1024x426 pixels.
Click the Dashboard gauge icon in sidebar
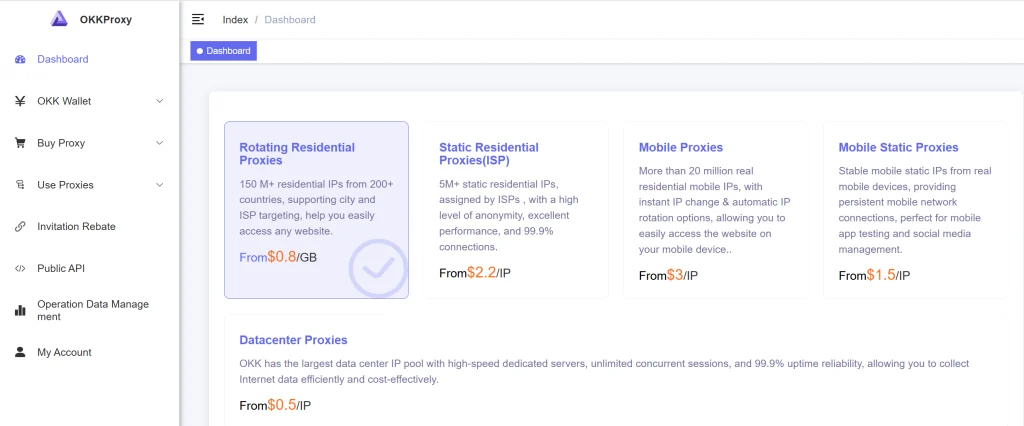click(x=20, y=59)
